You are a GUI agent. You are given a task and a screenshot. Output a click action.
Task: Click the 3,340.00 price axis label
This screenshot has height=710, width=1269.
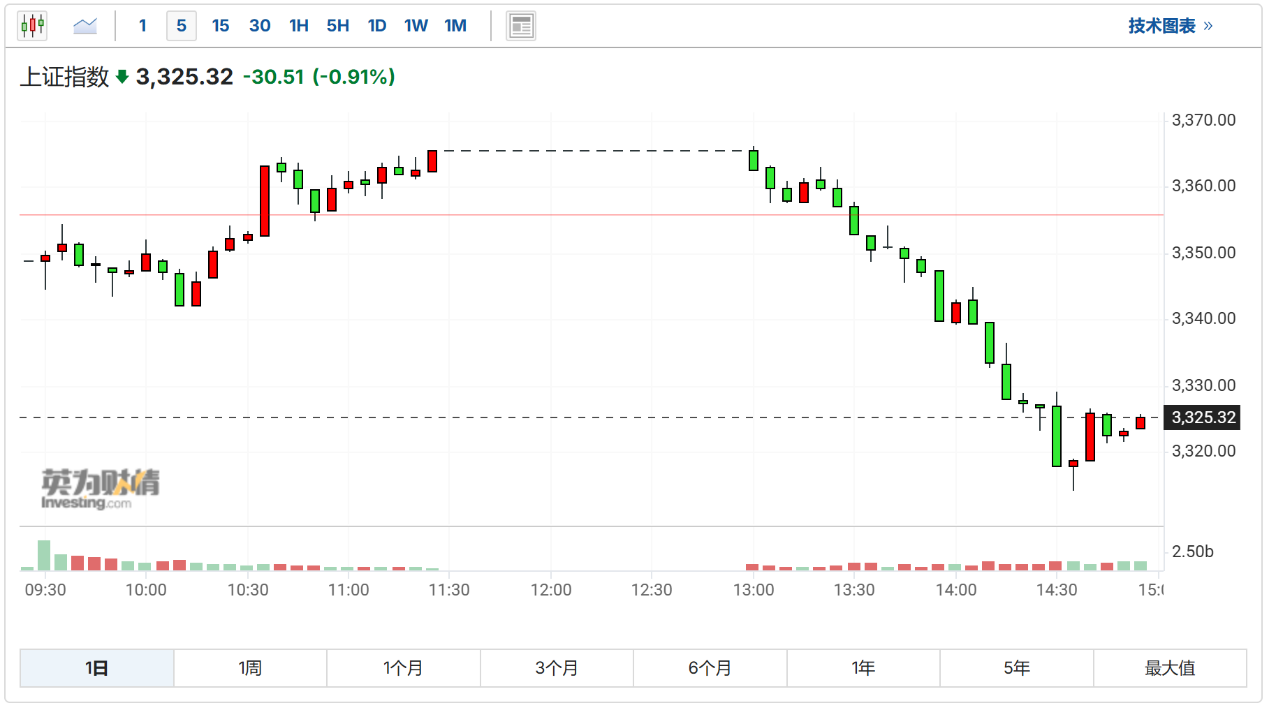click(x=1203, y=319)
